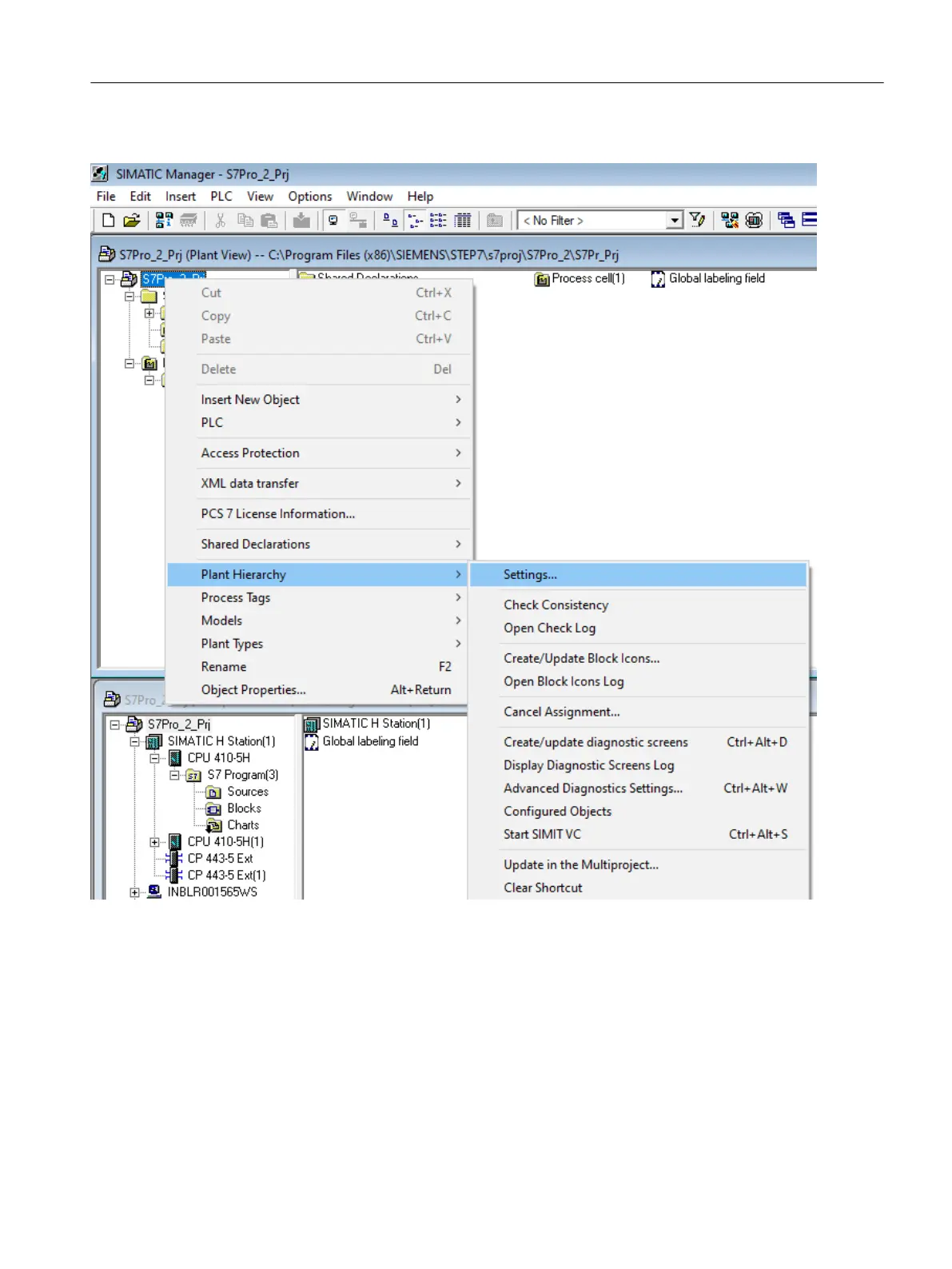This screenshot has width=952, height=1269.
Task: Choose Create/Update Block Icons...
Action: 638,659
